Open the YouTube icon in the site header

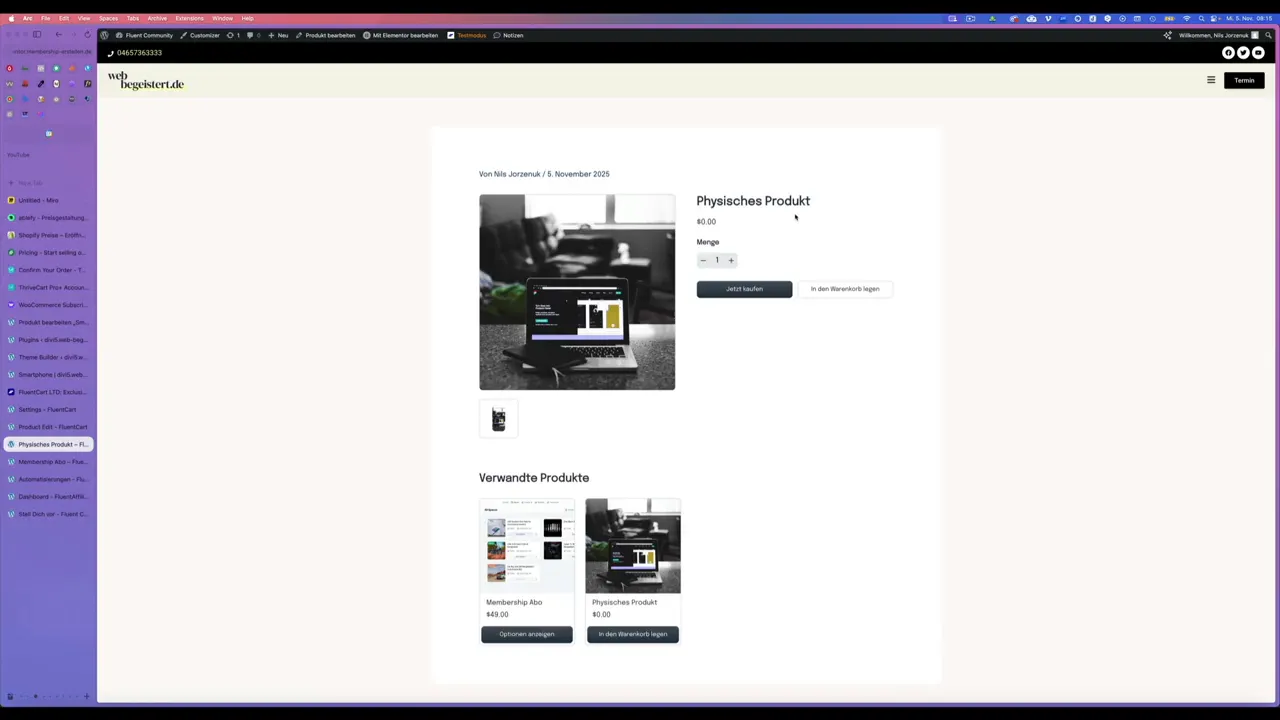[x=1258, y=52]
